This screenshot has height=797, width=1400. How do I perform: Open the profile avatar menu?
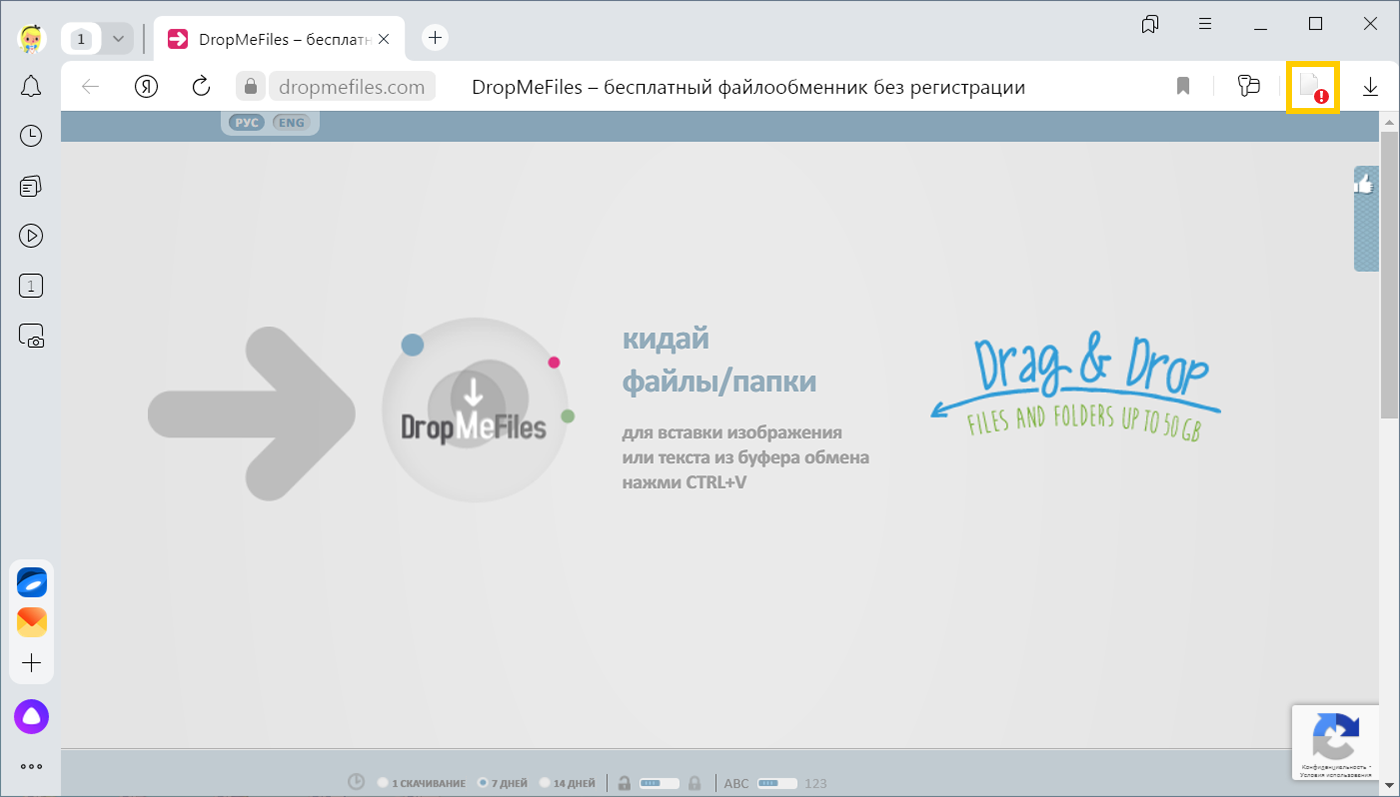[x=31, y=39]
